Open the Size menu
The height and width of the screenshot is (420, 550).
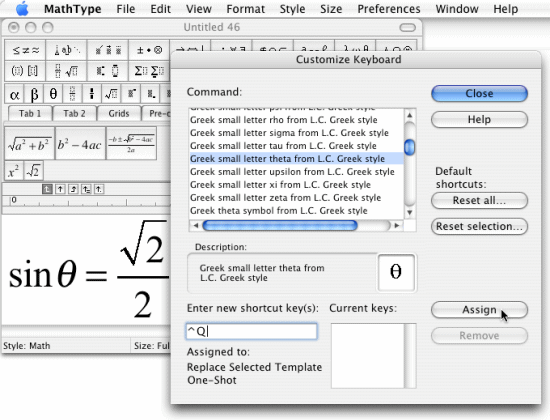(x=331, y=9)
